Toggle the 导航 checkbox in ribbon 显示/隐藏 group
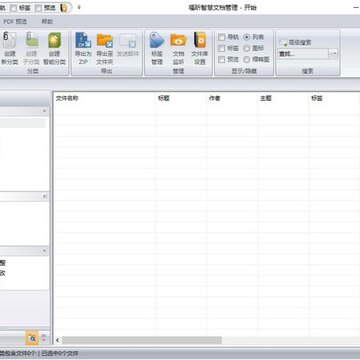 tap(221, 37)
